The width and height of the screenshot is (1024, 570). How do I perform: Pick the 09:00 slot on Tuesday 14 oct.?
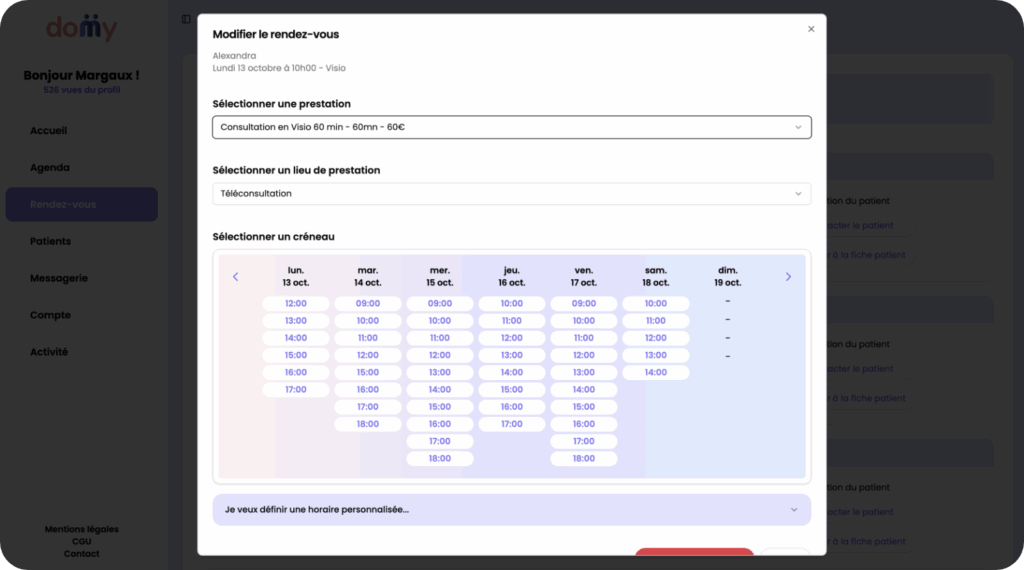[x=368, y=303]
